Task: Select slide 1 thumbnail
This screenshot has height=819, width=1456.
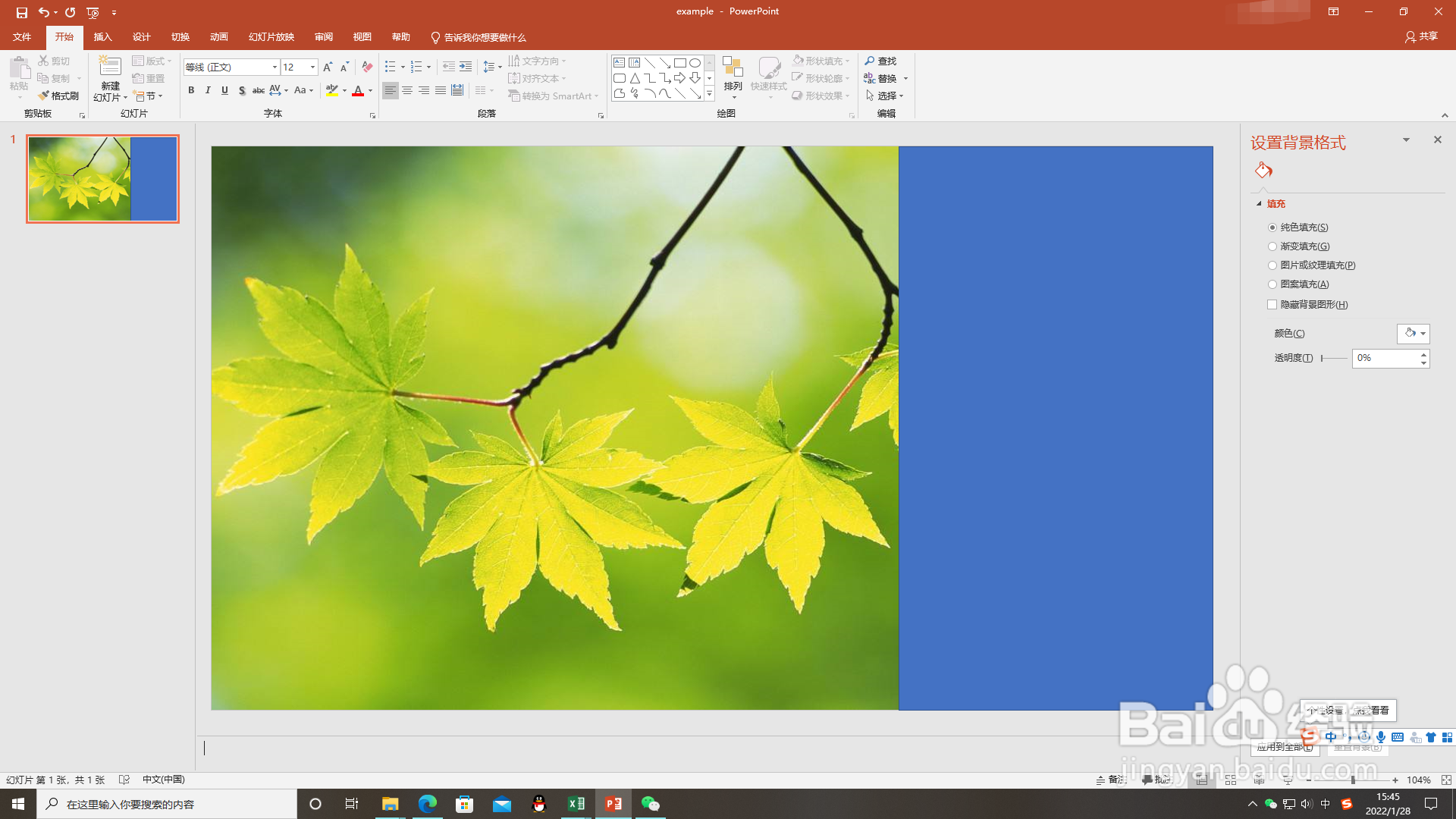Action: click(x=102, y=179)
